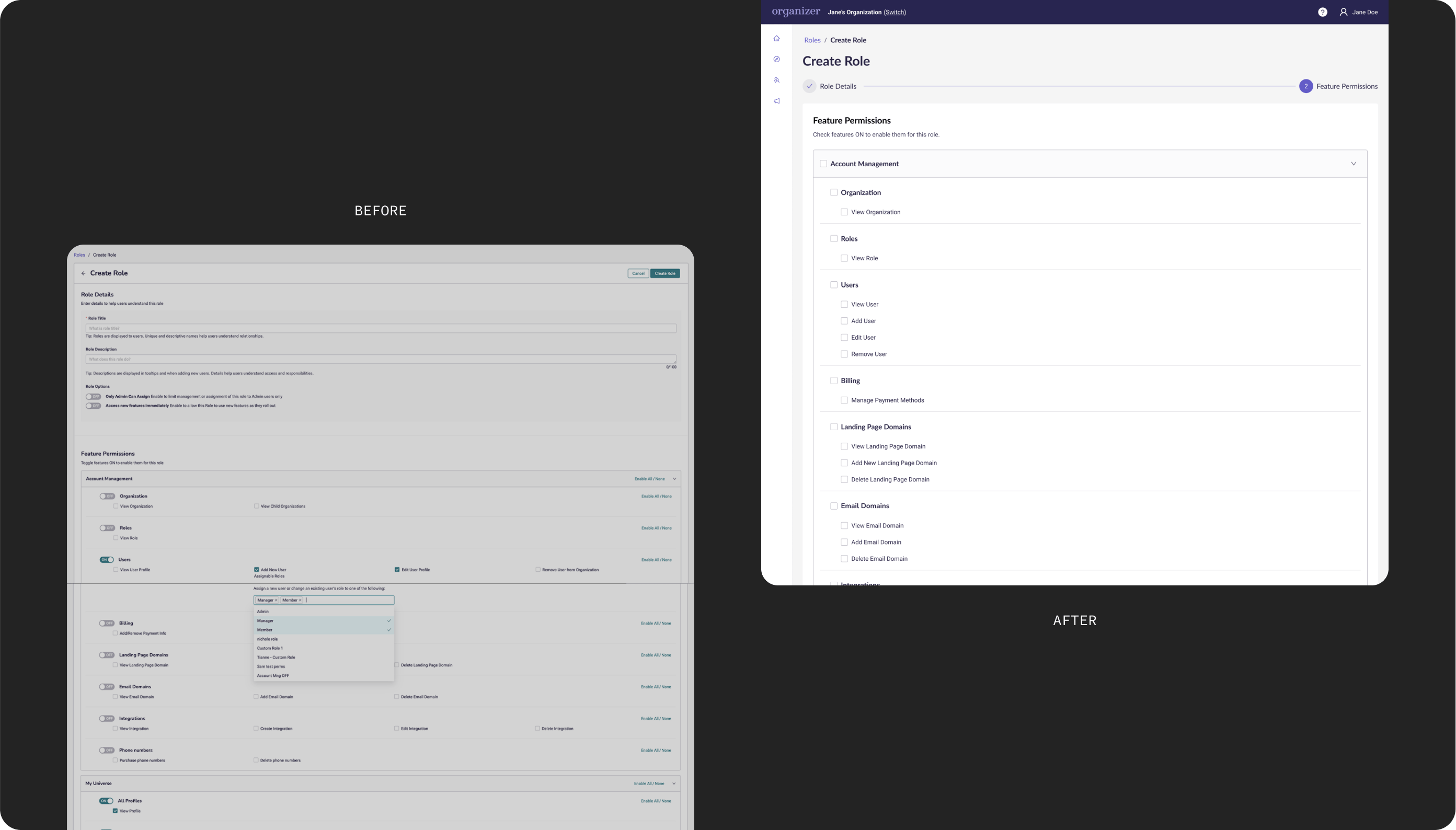Image resolution: width=1456 pixels, height=830 pixels.
Task: Collapse the My Universe section chevron
Action: (674, 783)
